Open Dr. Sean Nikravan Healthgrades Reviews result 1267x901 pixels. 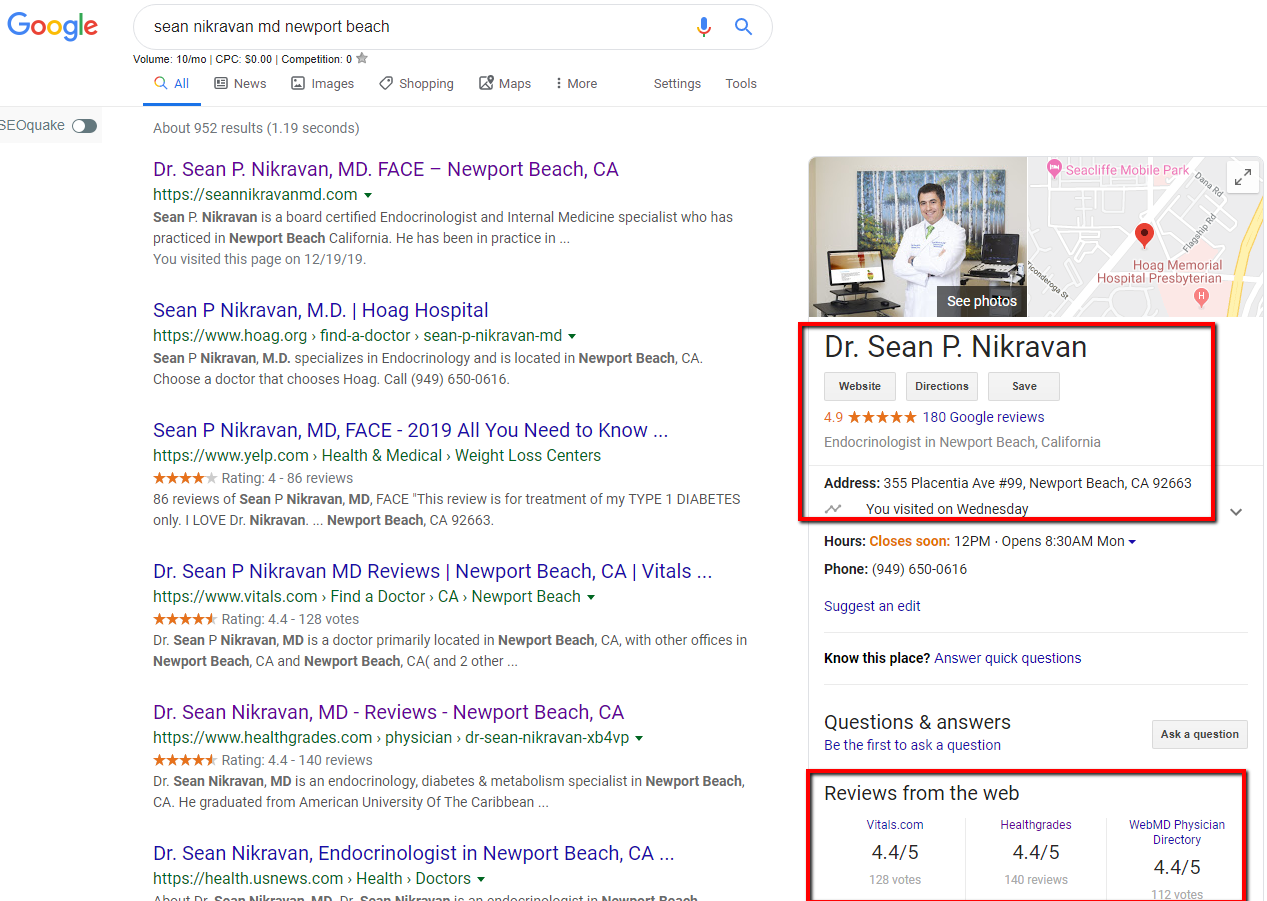pyautogui.click(x=388, y=713)
